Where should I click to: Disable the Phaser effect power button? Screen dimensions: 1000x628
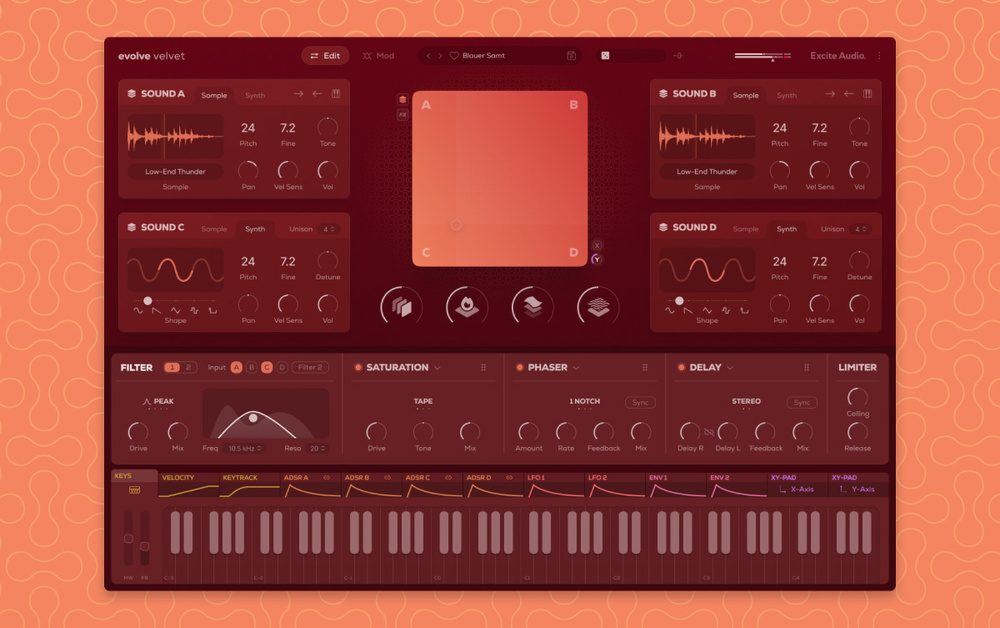coord(519,367)
